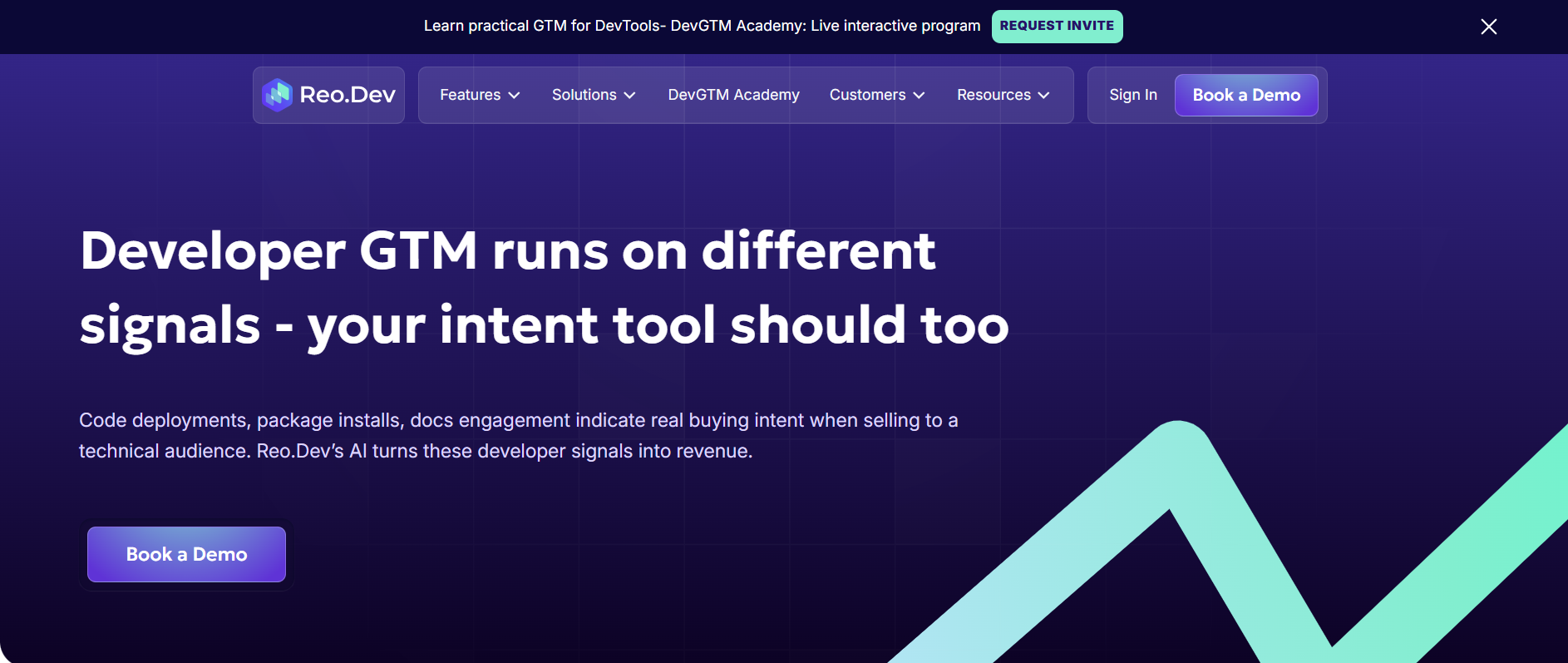Click the hero Book a Demo button below the description
The image size is (1568, 663).
tap(186, 554)
